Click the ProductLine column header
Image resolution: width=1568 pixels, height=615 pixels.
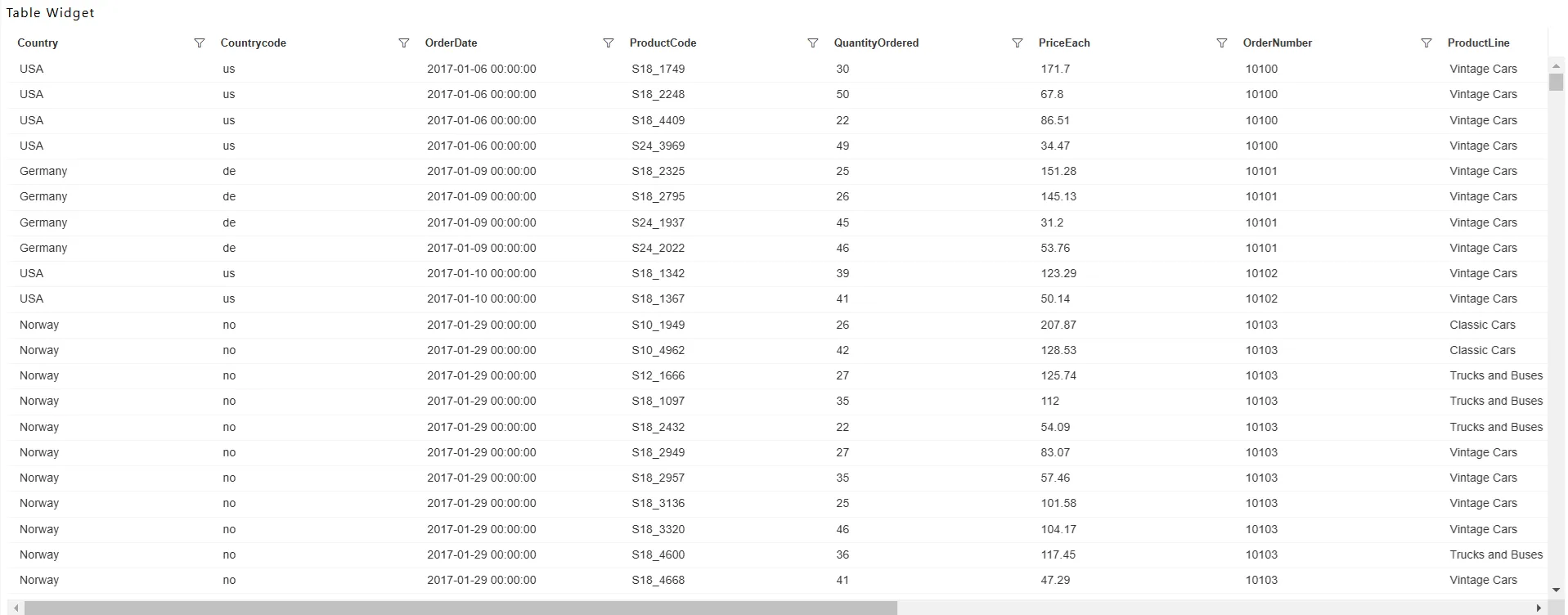pos(1478,43)
